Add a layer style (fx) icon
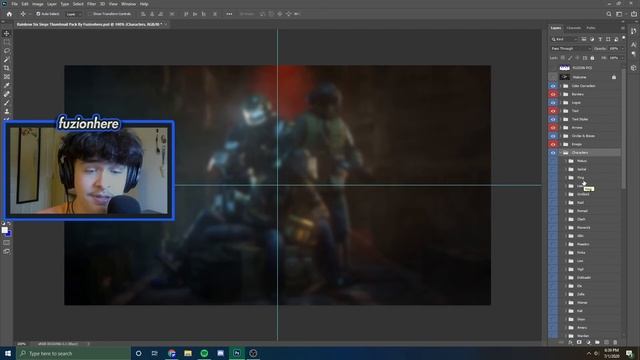This screenshot has height=360, width=640. pos(570,342)
